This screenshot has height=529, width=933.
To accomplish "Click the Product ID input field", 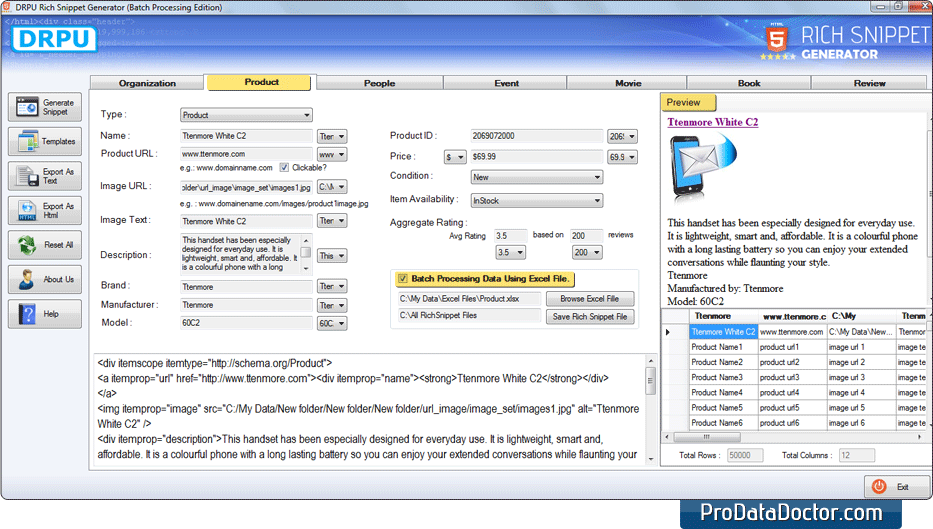I will tap(537, 136).
